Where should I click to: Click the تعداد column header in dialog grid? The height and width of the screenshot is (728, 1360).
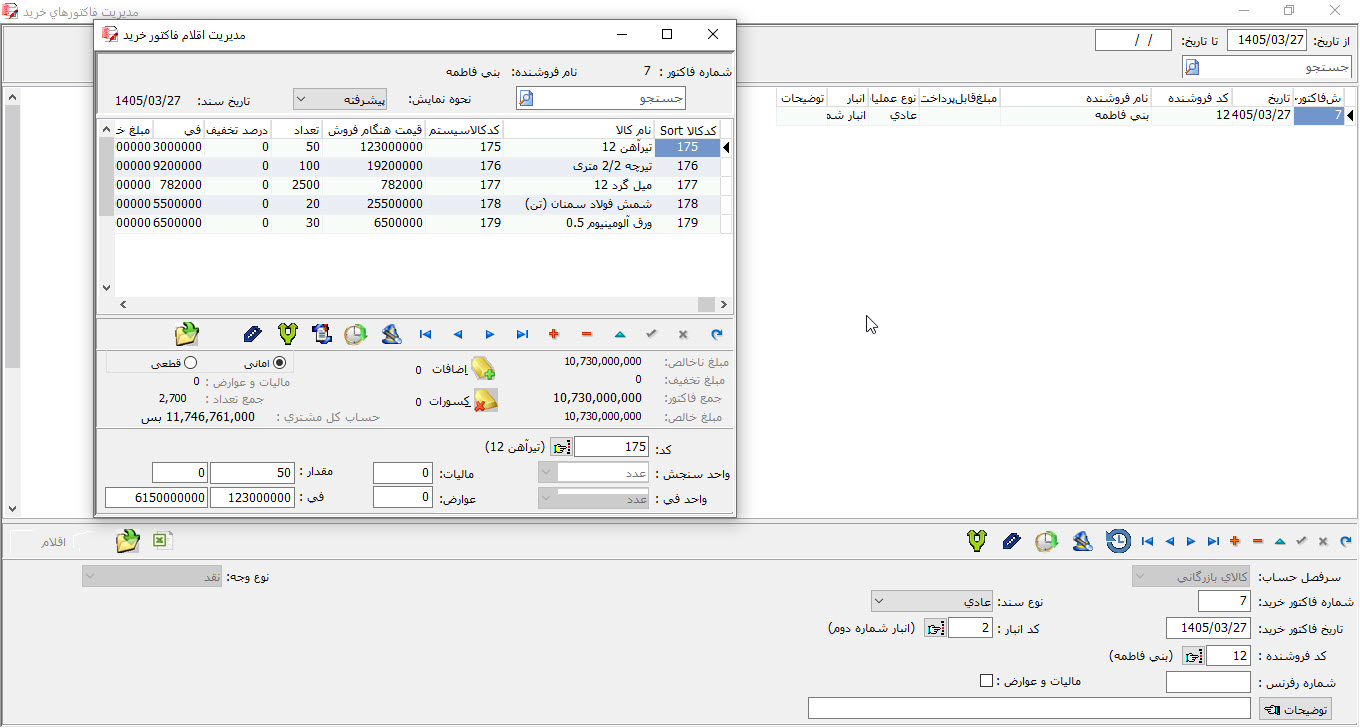(296, 130)
